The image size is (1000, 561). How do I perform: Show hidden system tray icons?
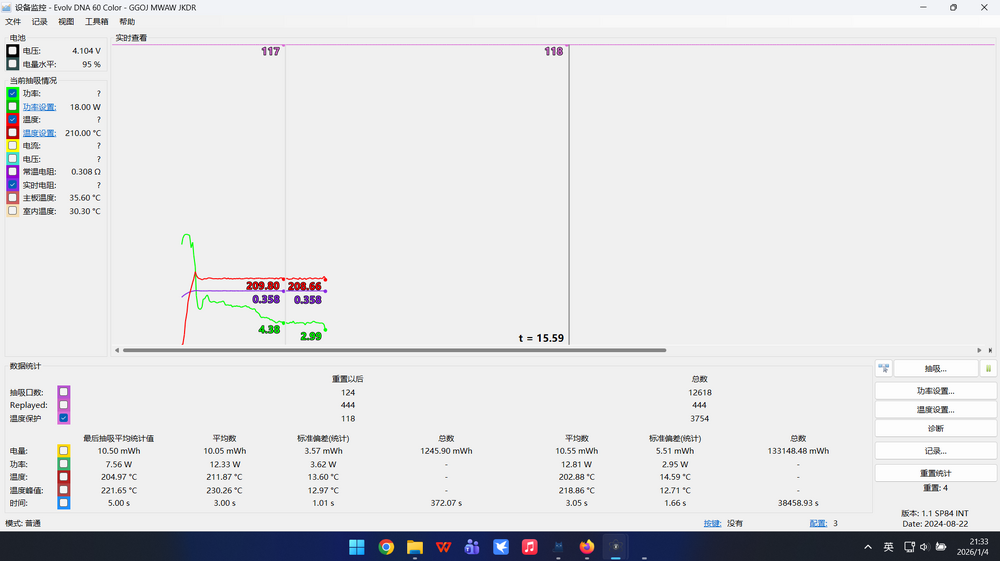[867, 547]
